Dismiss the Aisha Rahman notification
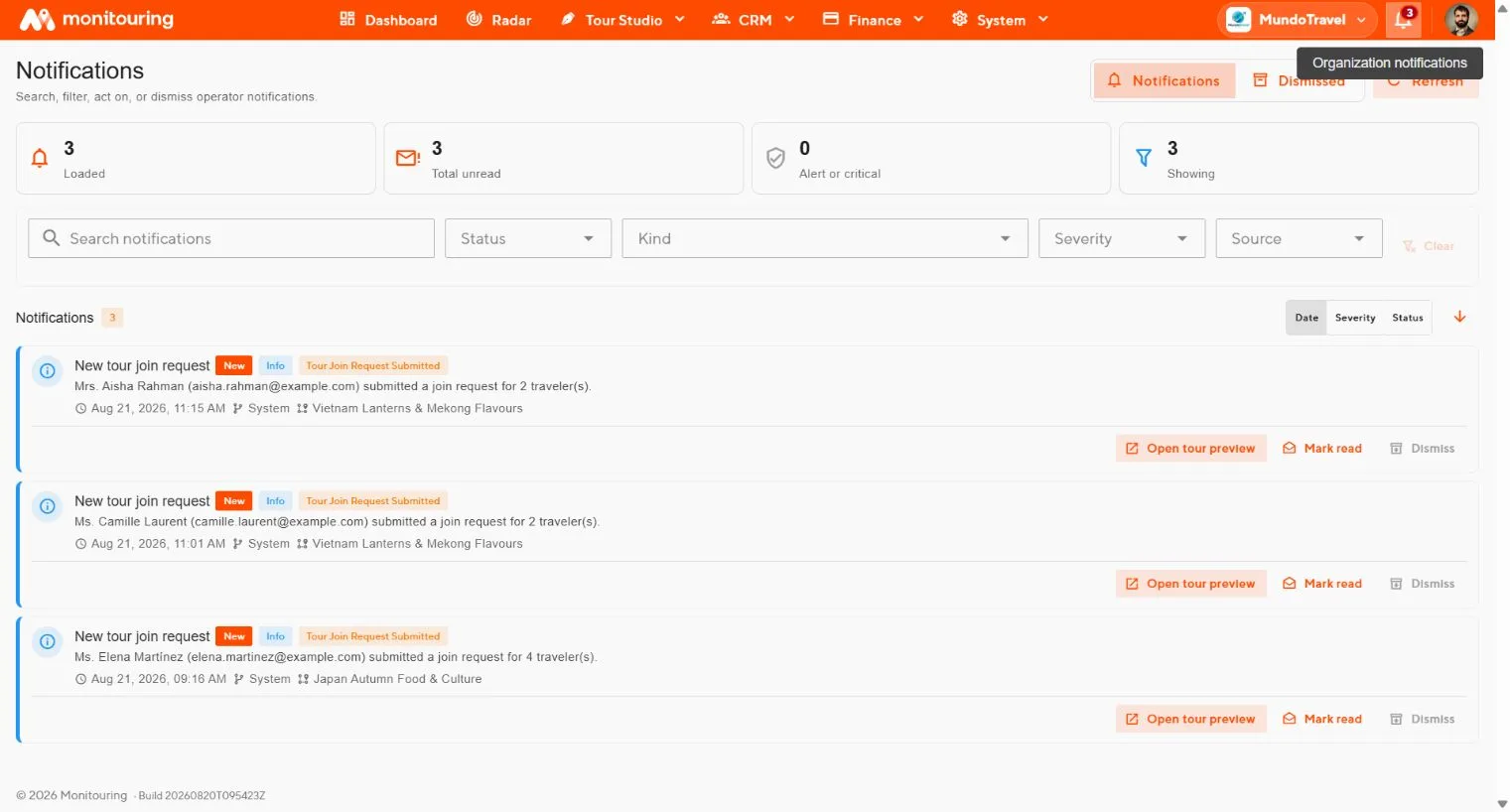This screenshot has height=812, width=1510. (x=1422, y=449)
